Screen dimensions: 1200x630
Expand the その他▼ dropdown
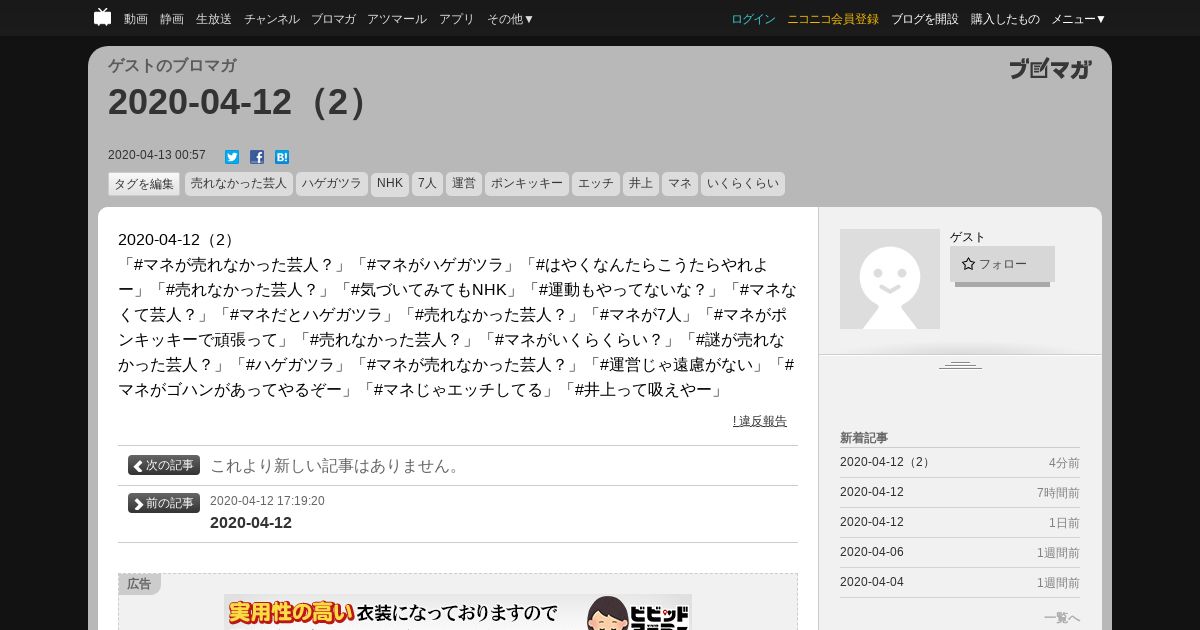511,19
